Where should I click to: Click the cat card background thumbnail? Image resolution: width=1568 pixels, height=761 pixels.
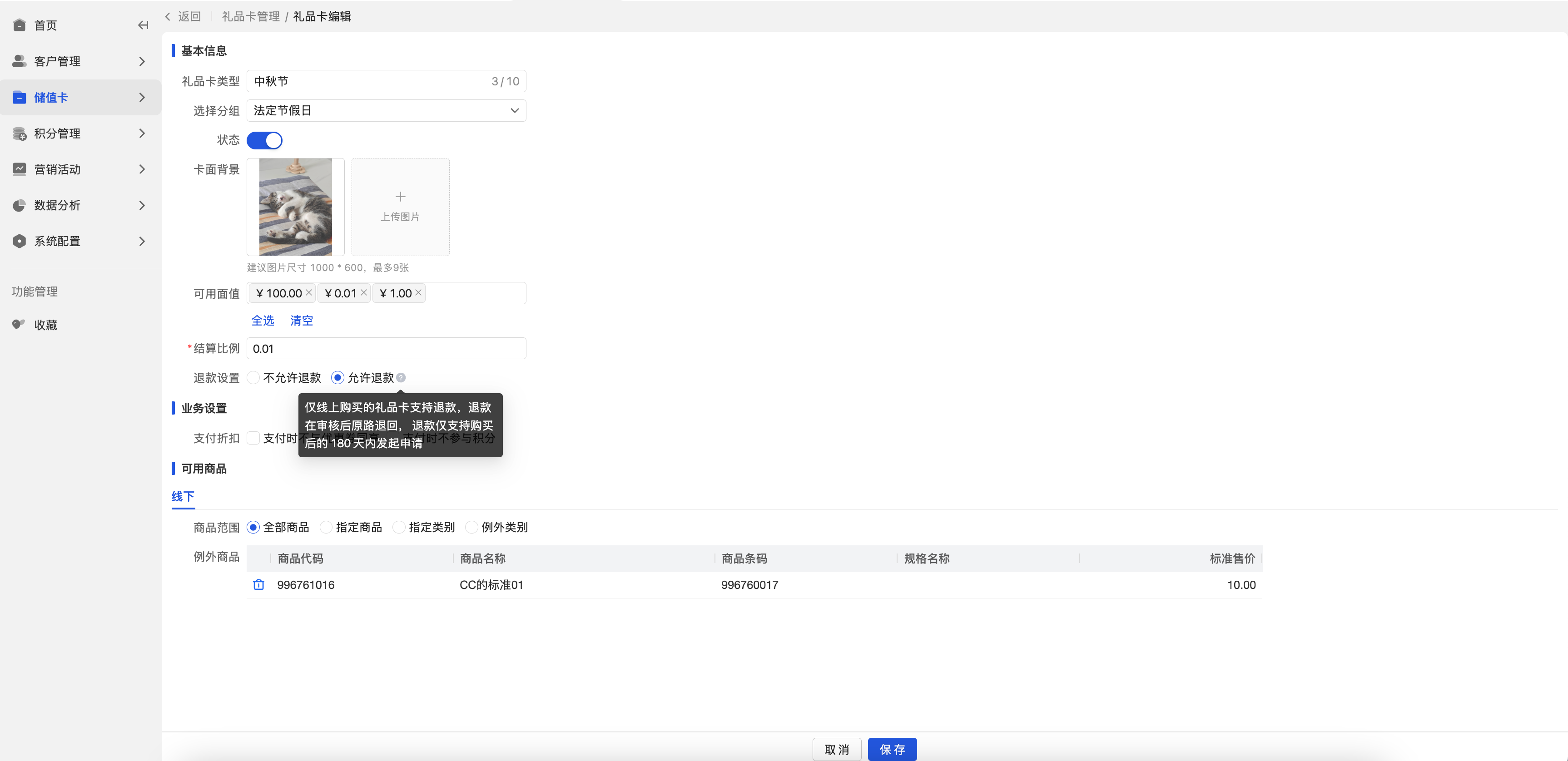(x=296, y=207)
